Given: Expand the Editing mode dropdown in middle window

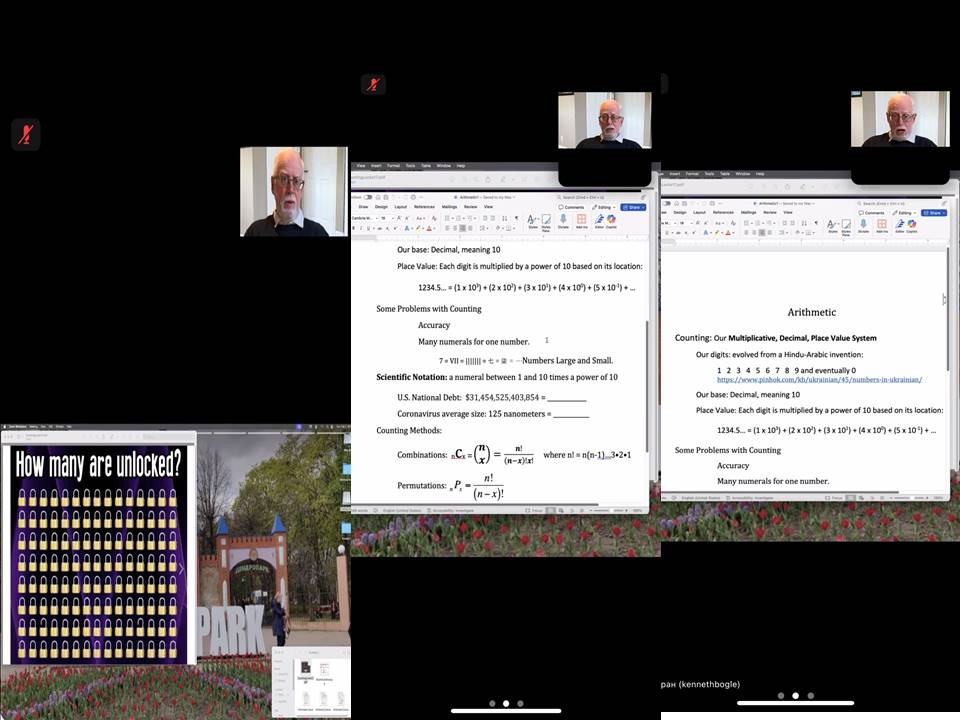Looking at the screenshot, I should 605,207.
